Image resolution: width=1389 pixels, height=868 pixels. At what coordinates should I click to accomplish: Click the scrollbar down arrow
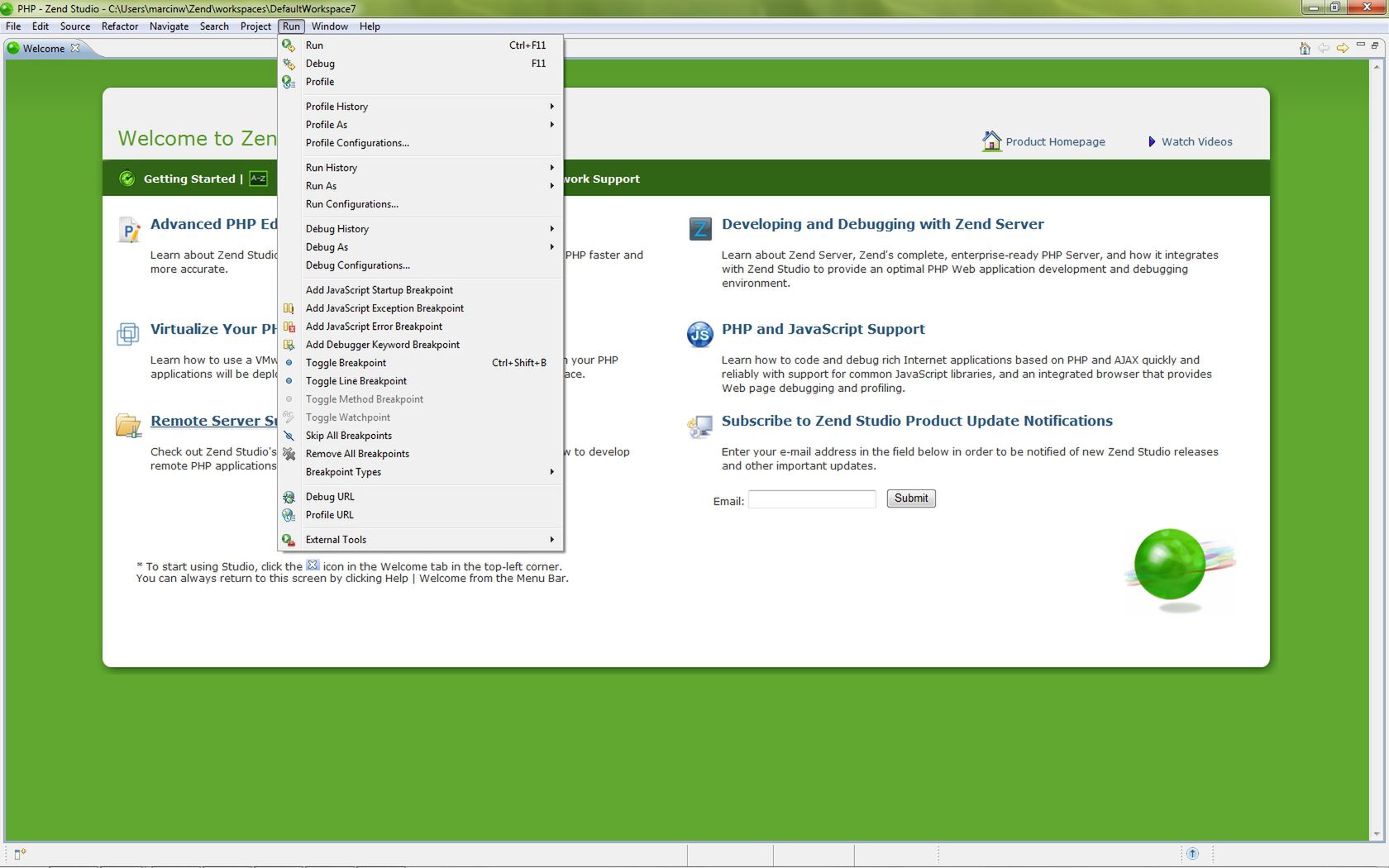tap(1377, 835)
